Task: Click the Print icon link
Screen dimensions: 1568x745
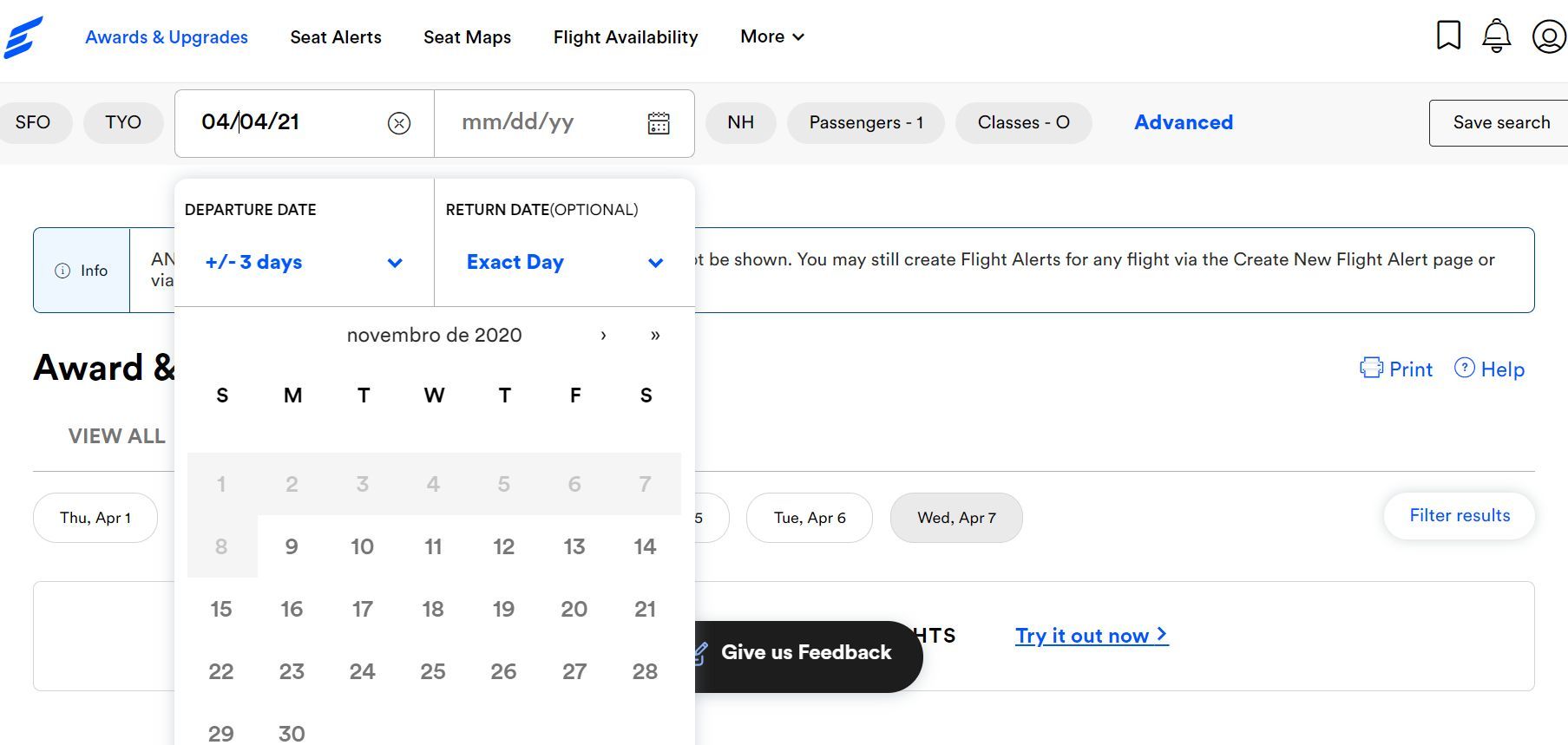Action: (x=1396, y=369)
